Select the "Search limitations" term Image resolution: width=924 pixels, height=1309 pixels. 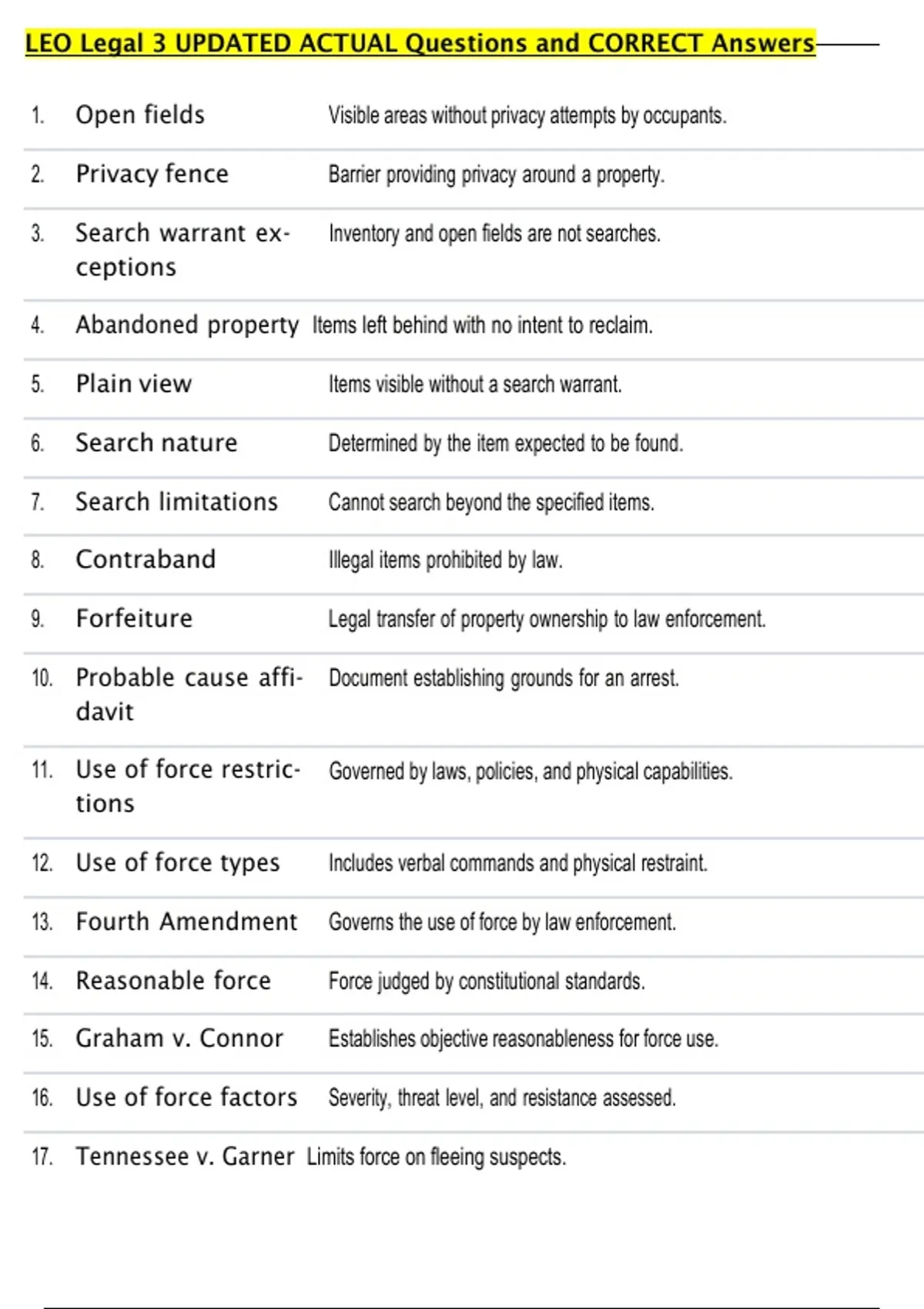(x=176, y=502)
